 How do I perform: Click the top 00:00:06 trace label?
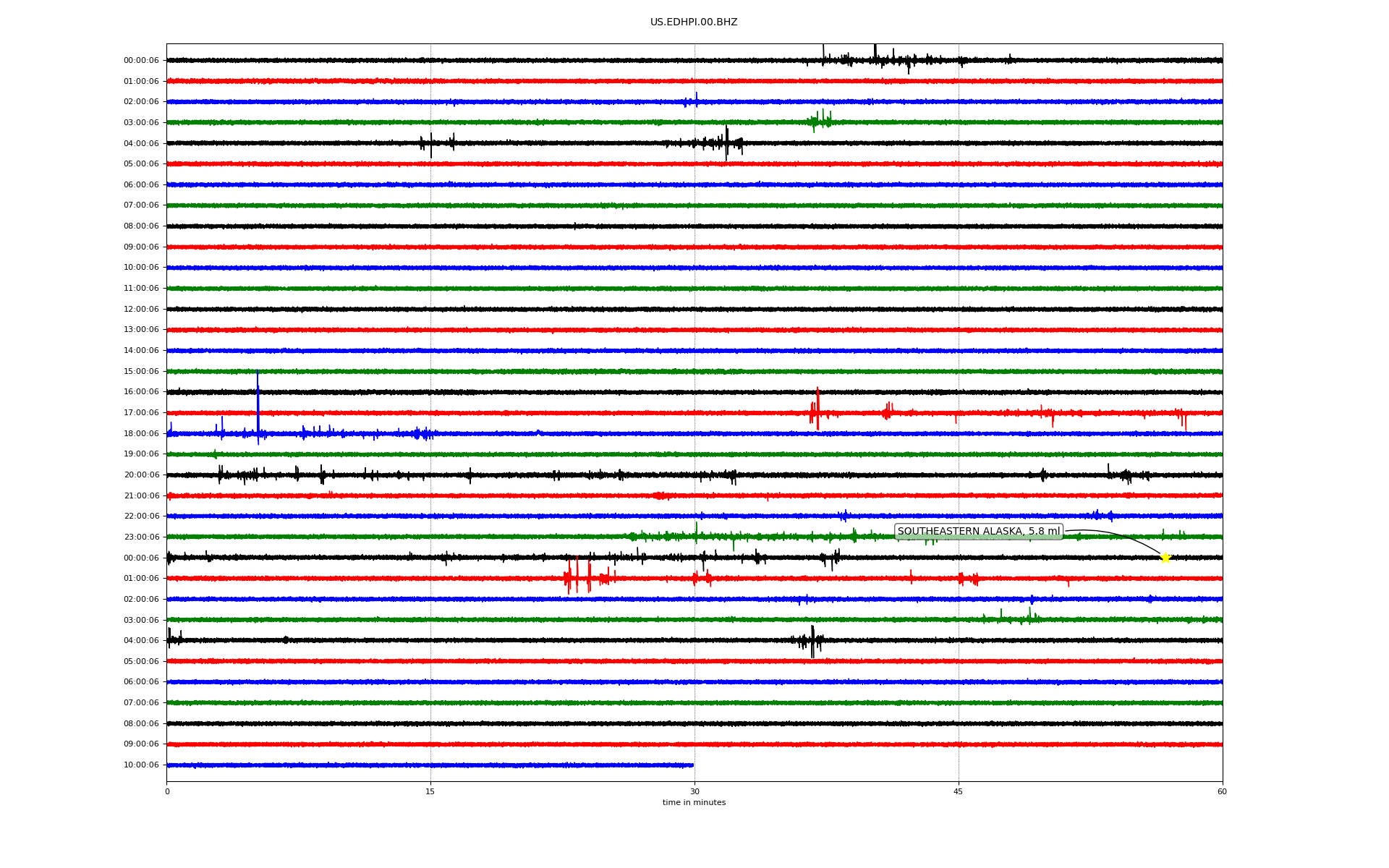[141, 61]
